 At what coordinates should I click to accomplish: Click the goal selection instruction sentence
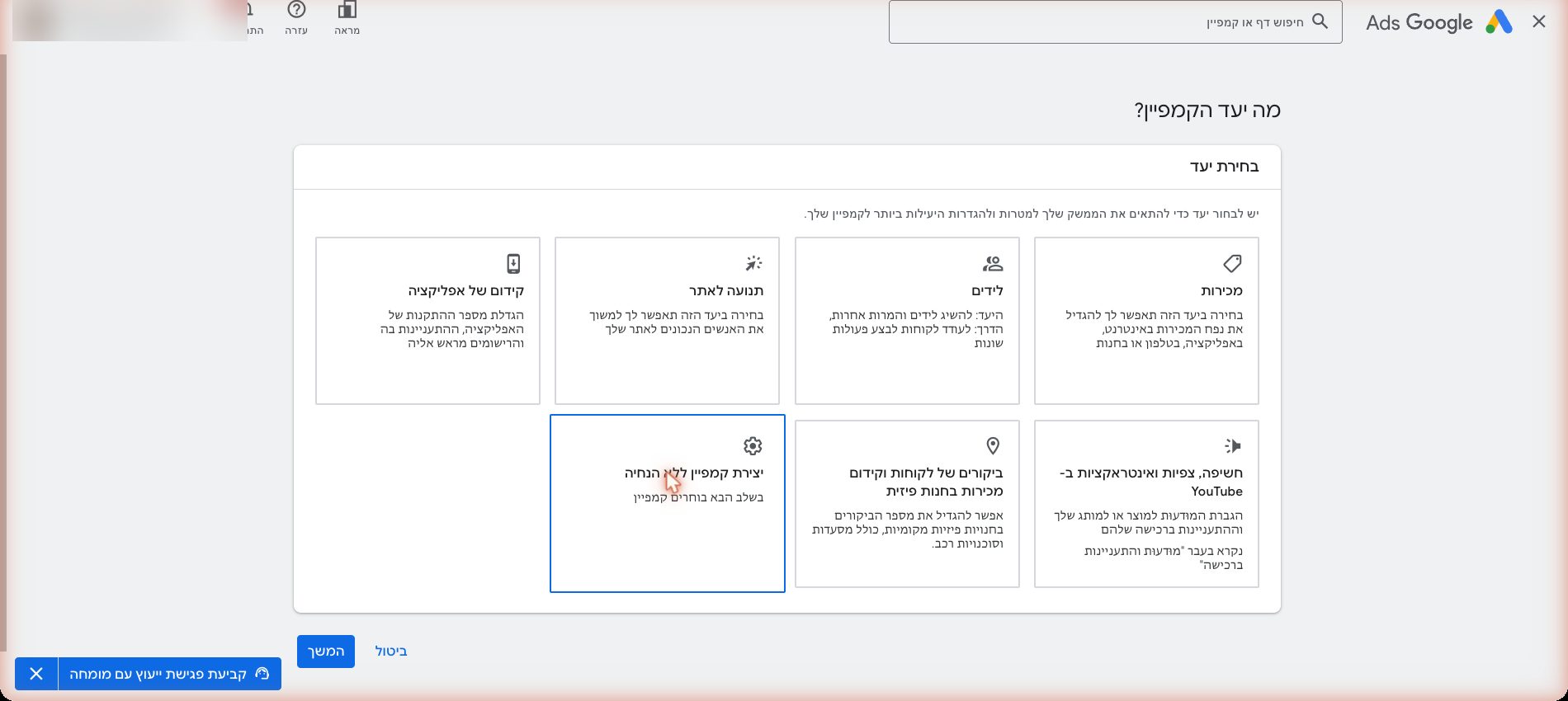tap(1032, 214)
